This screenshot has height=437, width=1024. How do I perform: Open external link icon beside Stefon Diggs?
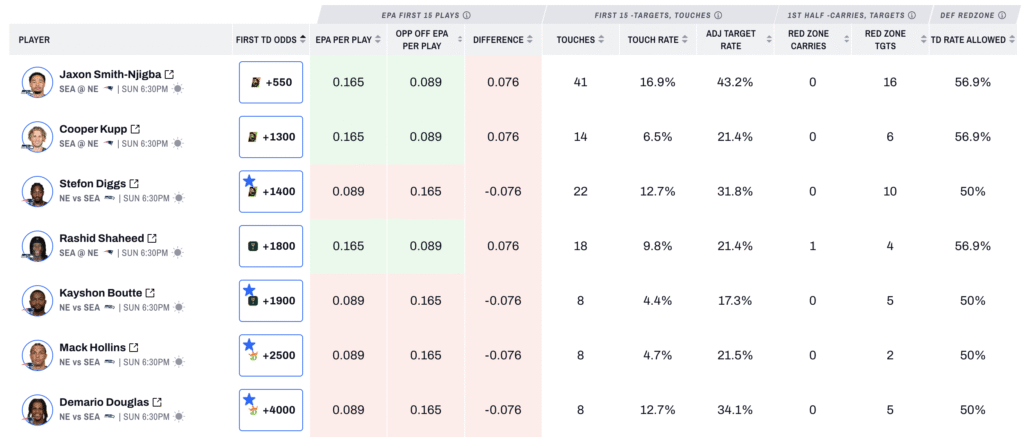(x=134, y=184)
